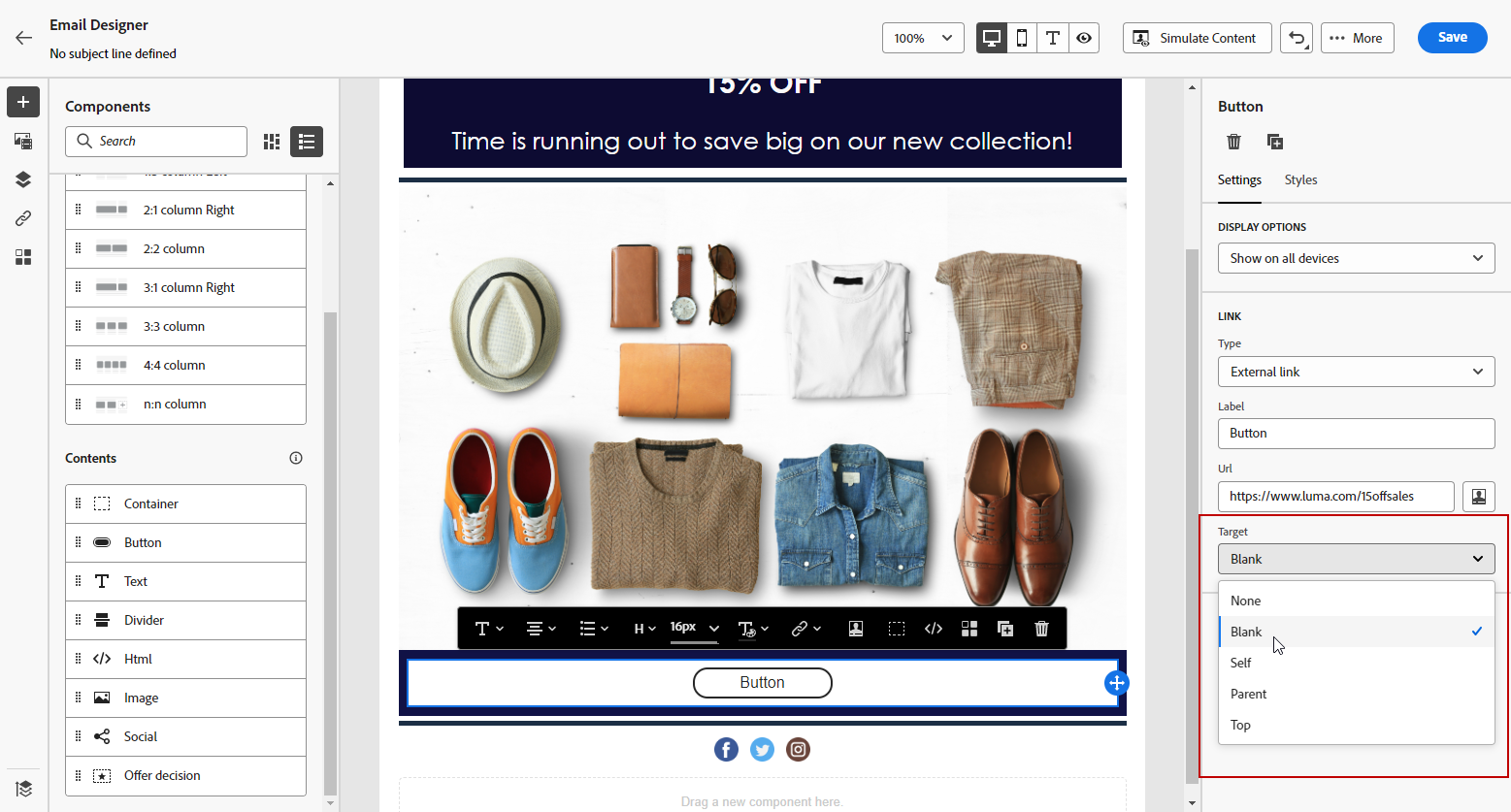Open font color dropdown in floating toolbar

click(x=753, y=629)
